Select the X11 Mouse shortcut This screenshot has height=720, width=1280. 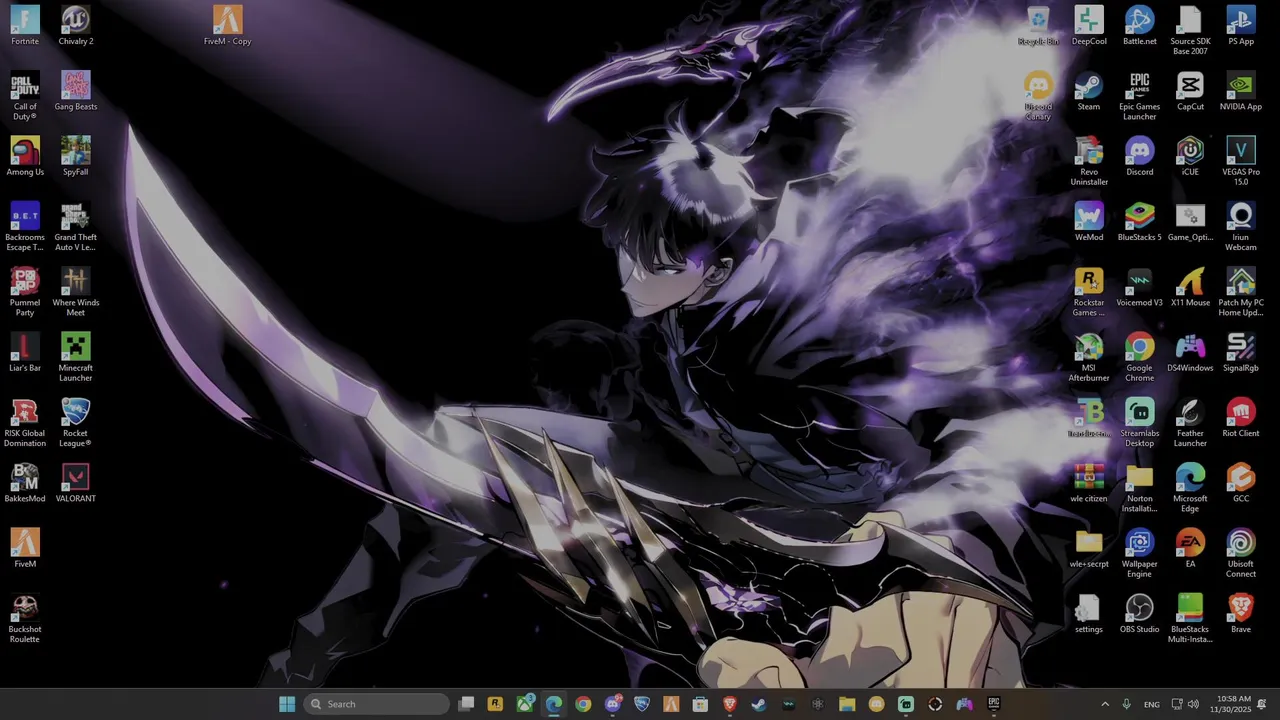pos(1190,287)
